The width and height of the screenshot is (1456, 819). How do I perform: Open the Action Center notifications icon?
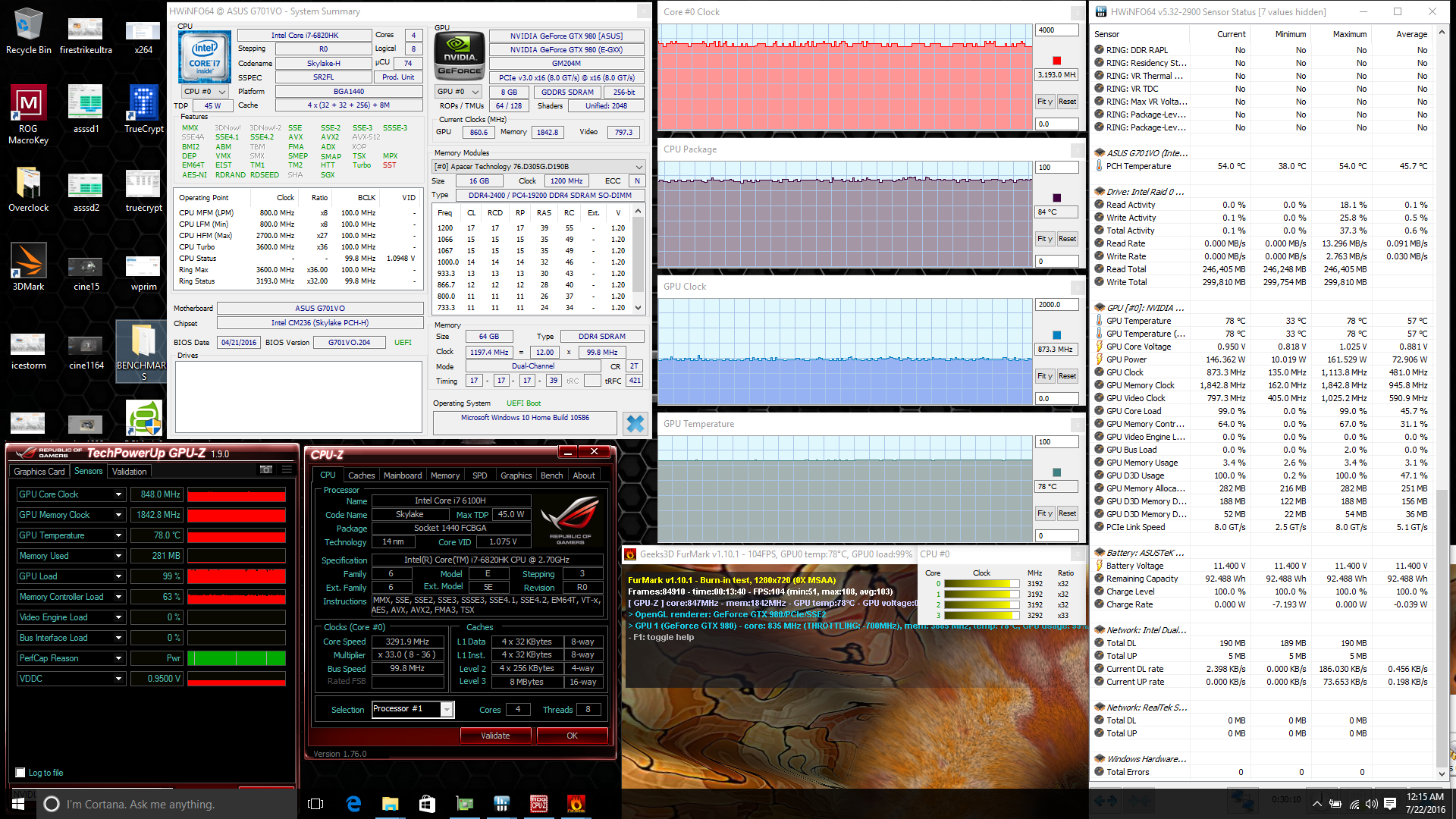pyautogui.click(x=1390, y=804)
